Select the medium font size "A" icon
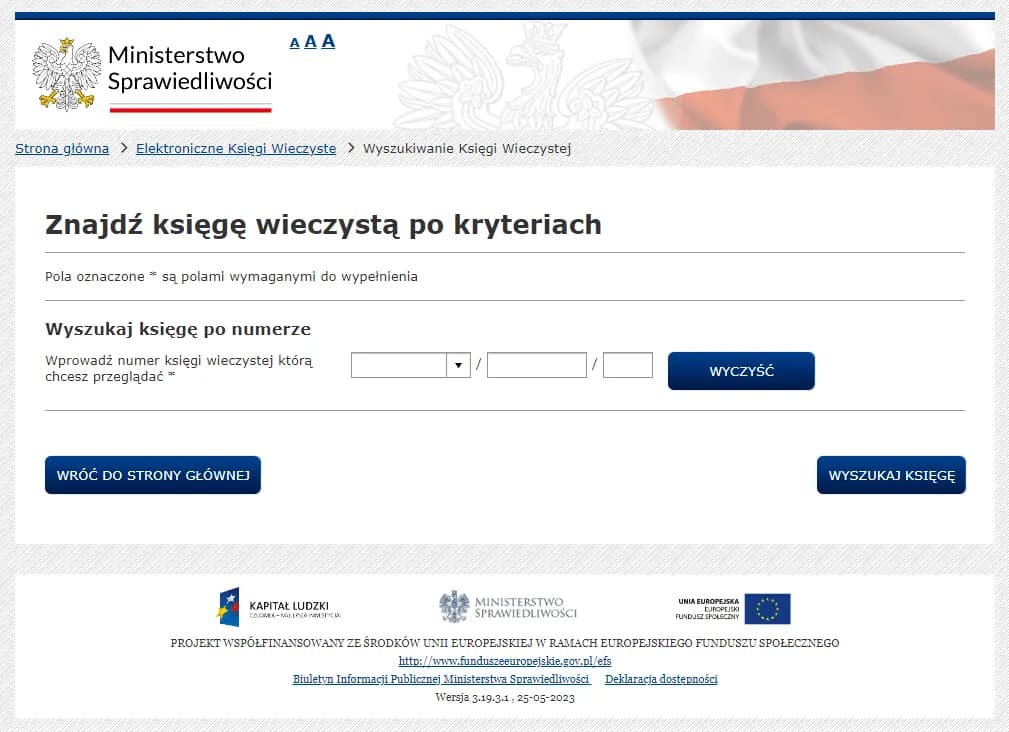1009x732 pixels. pyautogui.click(x=310, y=42)
